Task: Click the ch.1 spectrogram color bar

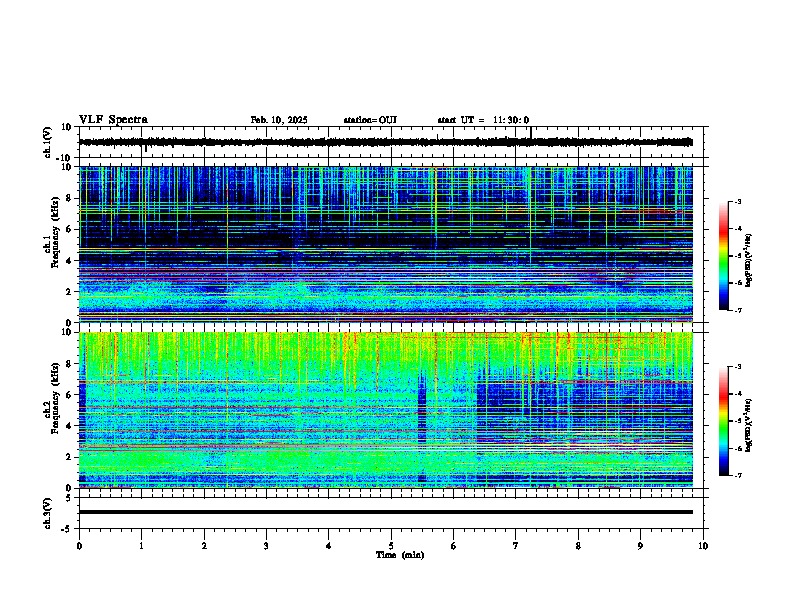Action: point(724,256)
